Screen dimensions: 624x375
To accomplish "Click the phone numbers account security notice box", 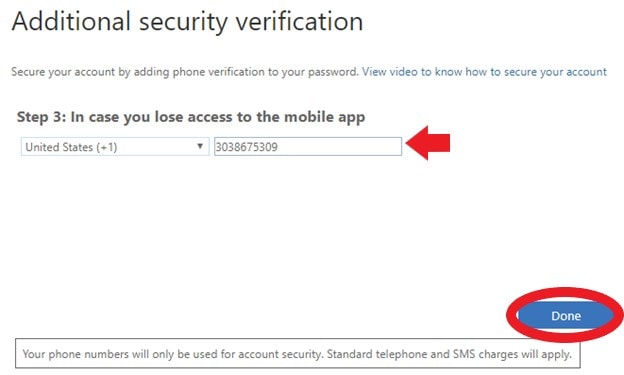I will pyautogui.click(x=298, y=354).
